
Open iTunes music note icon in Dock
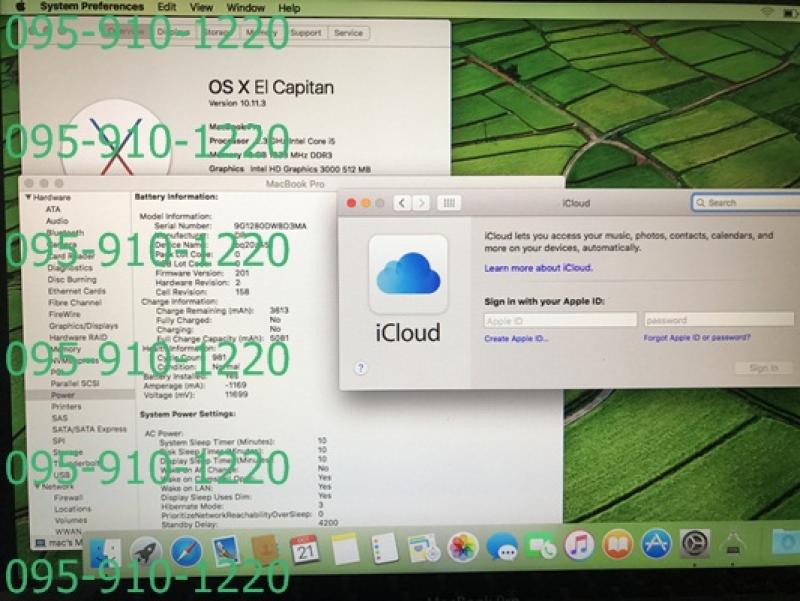tap(579, 545)
